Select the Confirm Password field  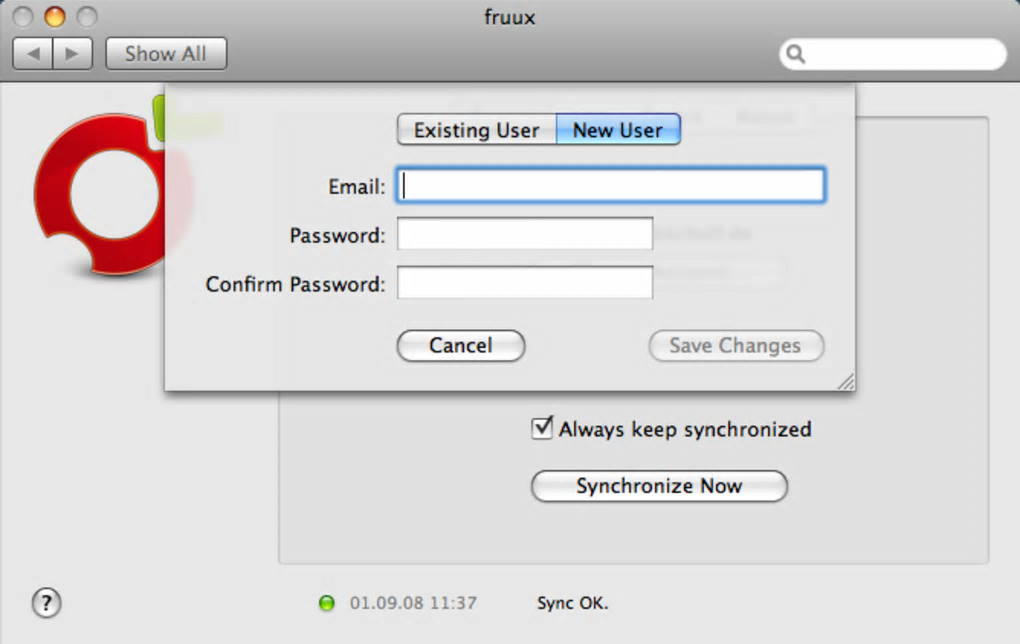525,283
